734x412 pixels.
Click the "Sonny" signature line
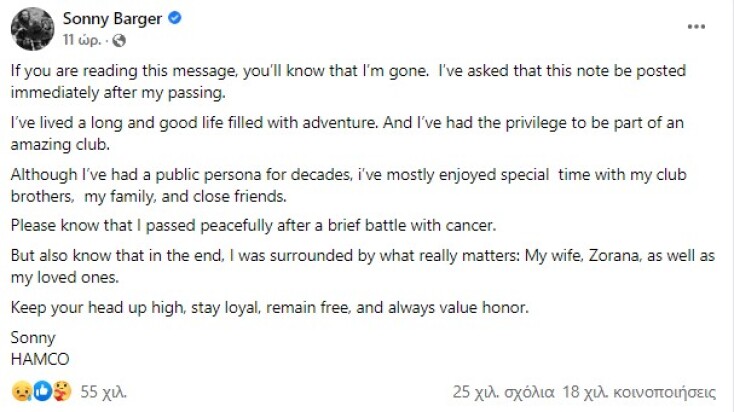click(x=33, y=337)
